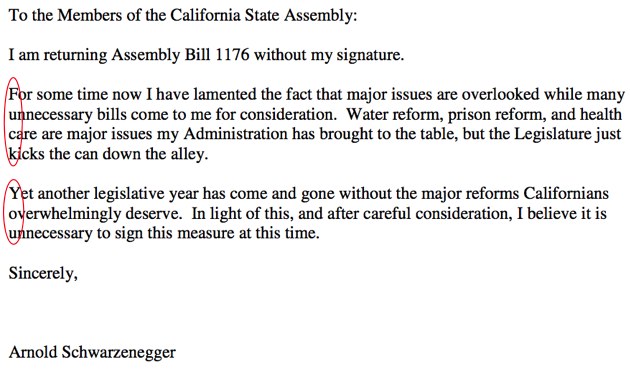Click the word 'Californians' in second paragraph
The height and width of the screenshot is (370, 630).
click(566, 193)
